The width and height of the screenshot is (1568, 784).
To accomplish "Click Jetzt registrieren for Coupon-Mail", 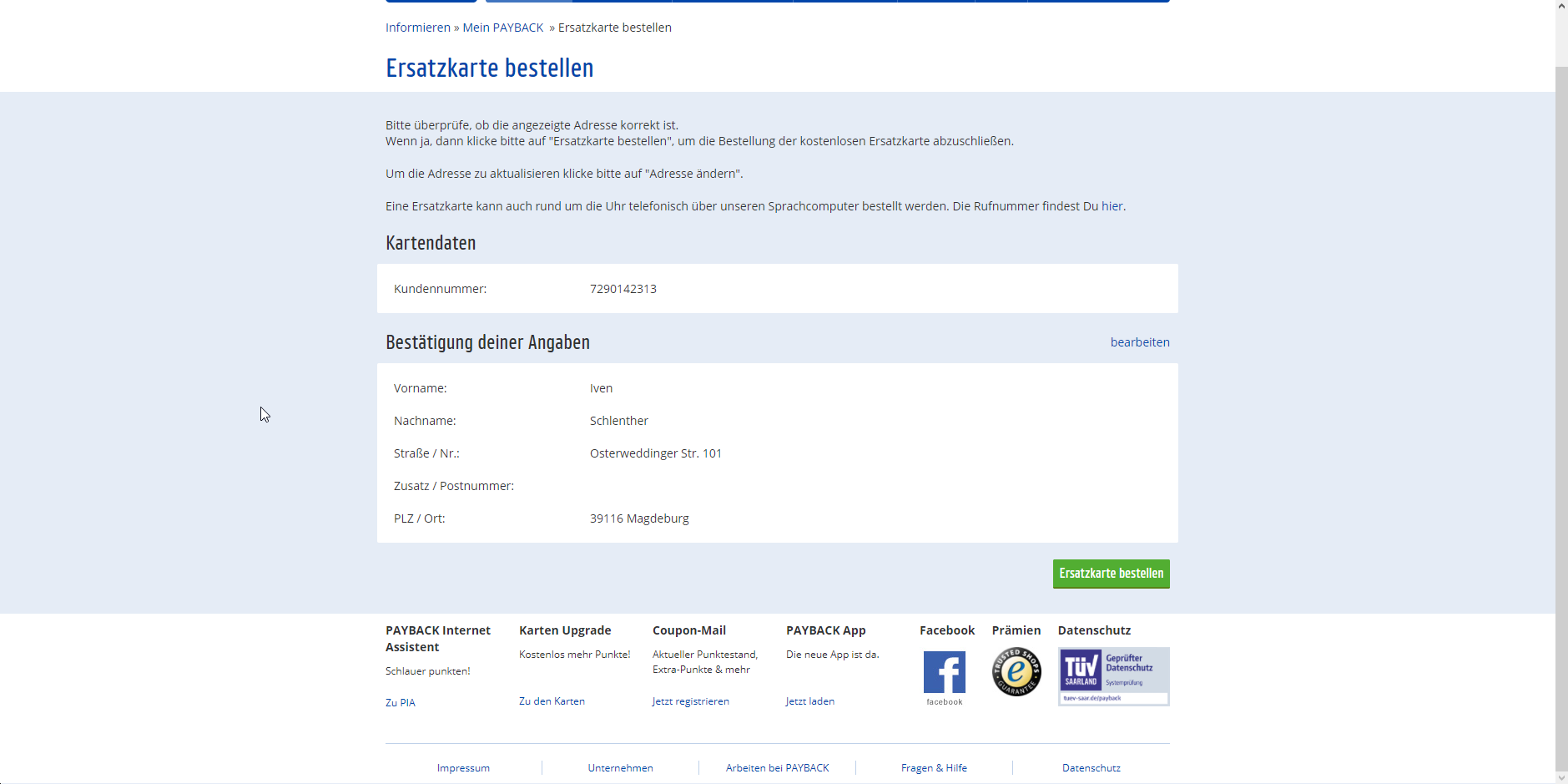I will (x=690, y=701).
